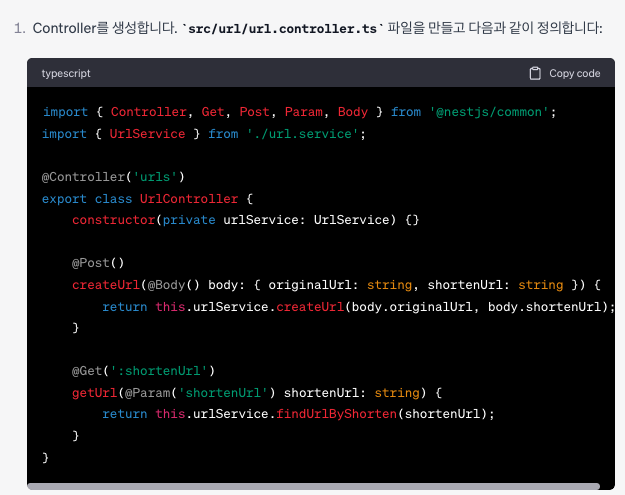Viewport: 625px width, 495px height.
Task: Click the body.originalUrl argument
Action: (x=412, y=306)
